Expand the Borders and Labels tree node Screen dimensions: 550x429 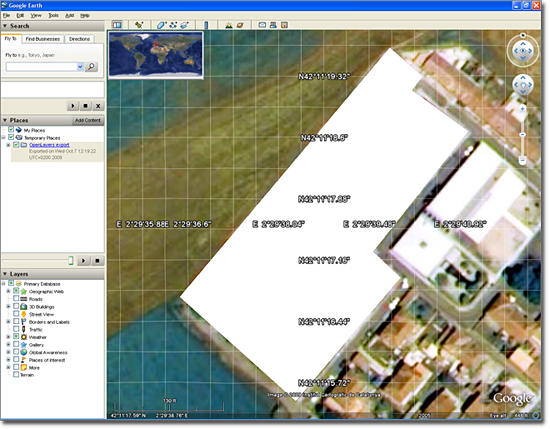click(x=8, y=322)
